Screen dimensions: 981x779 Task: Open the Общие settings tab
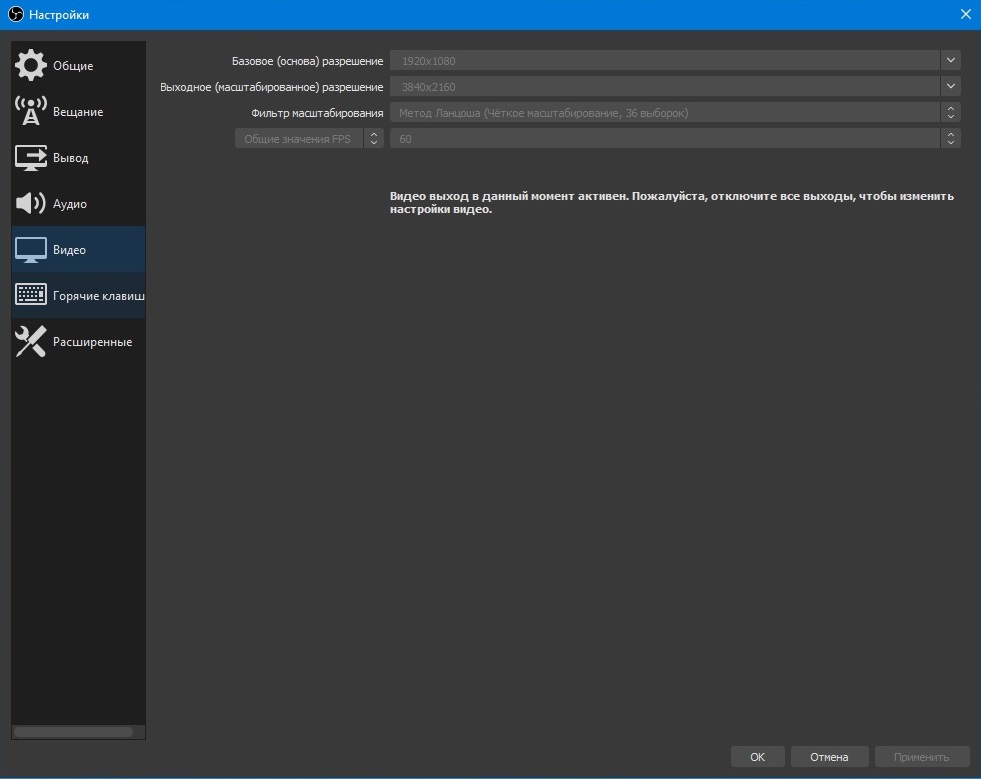point(78,65)
